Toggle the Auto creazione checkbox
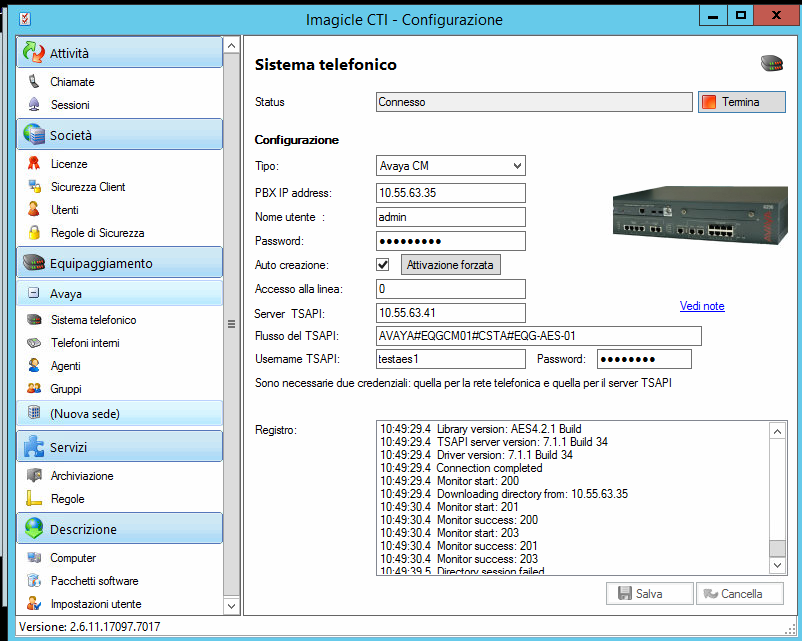802x641 pixels. (382, 265)
